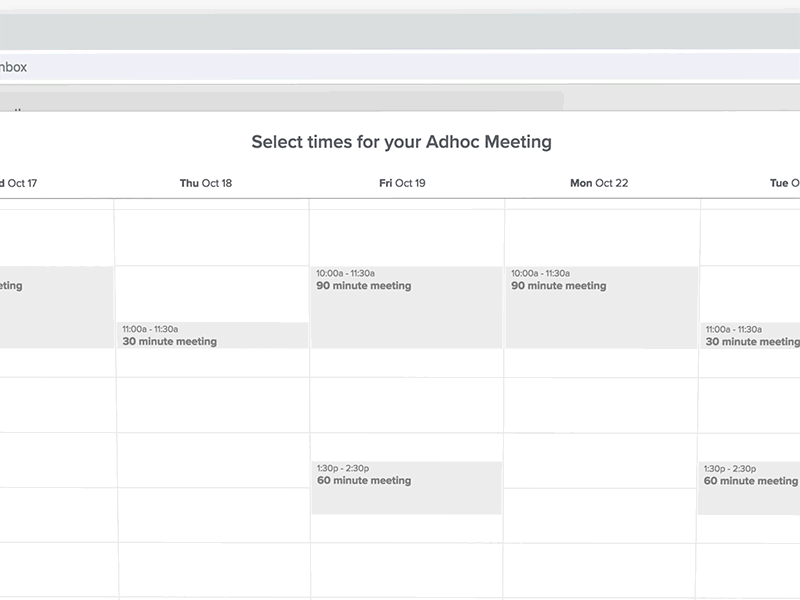Choose Friday's 1:30p 60 minute meeting

(x=406, y=488)
